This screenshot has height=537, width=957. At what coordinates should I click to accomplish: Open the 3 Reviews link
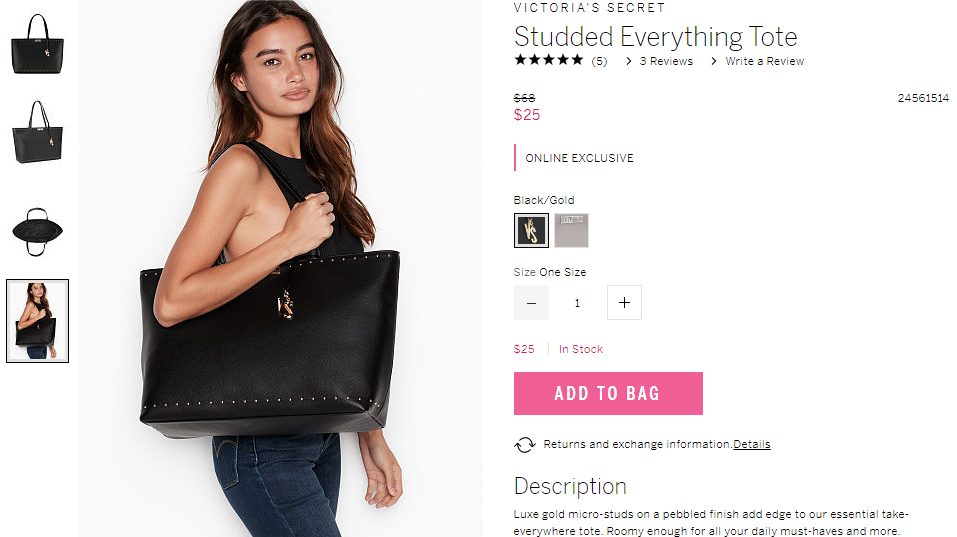click(x=666, y=61)
